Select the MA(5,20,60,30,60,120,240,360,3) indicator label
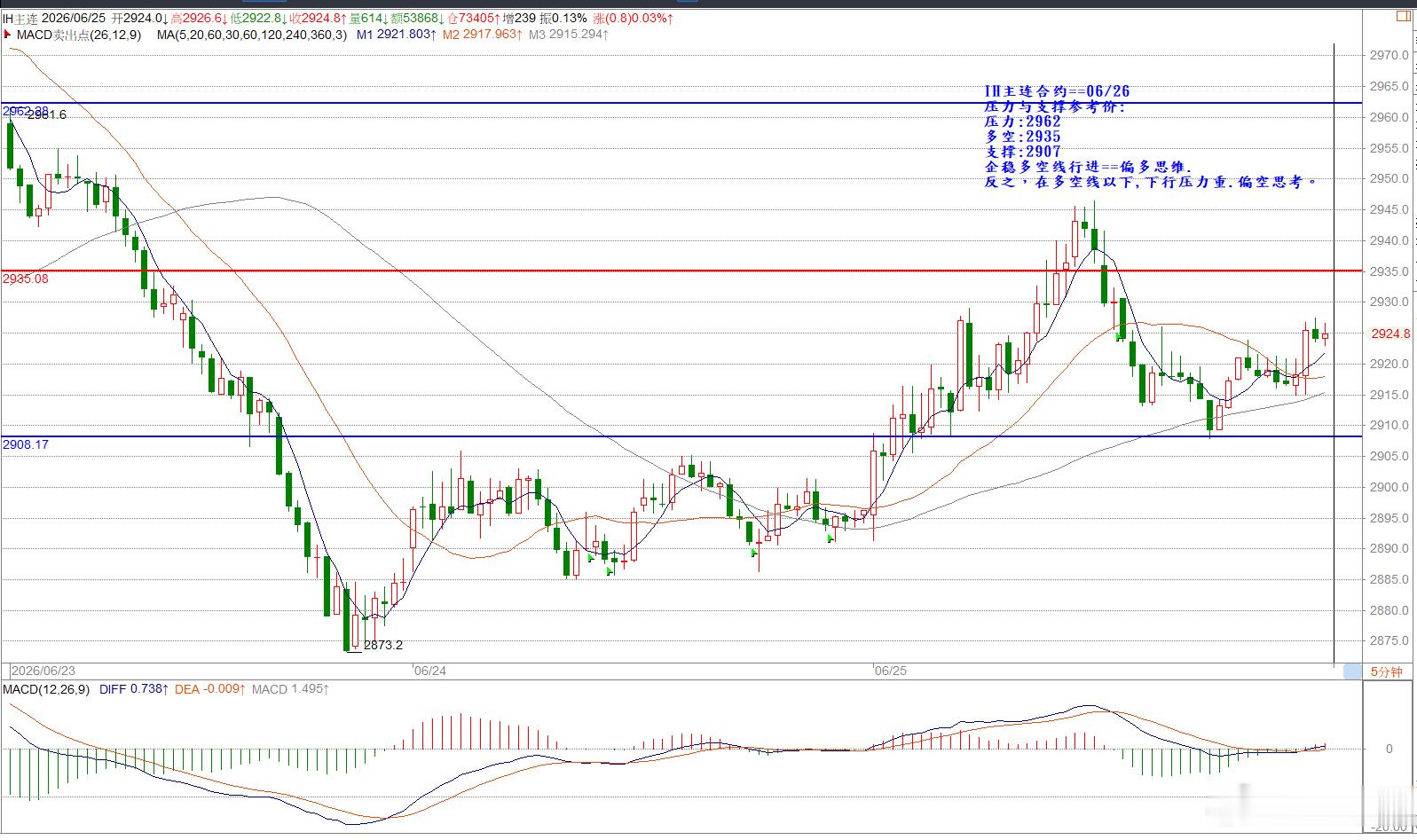The width and height of the screenshot is (1417, 840). pos(252,35)
